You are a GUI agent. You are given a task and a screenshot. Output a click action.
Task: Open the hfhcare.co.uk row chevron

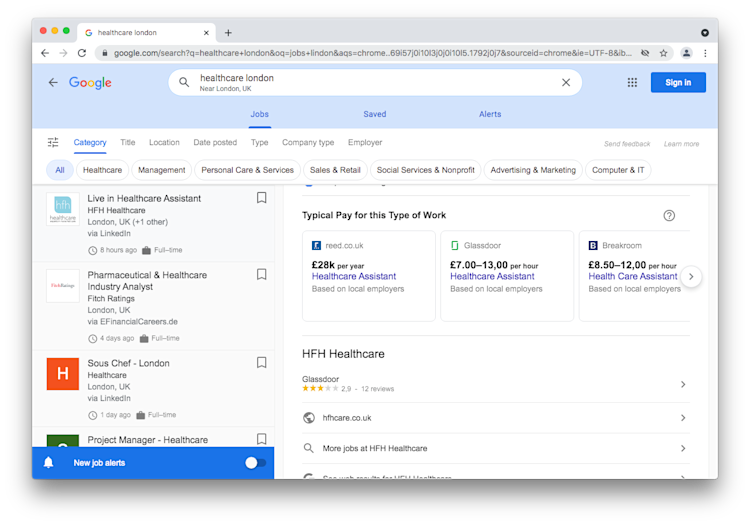(x=683, y=418)
